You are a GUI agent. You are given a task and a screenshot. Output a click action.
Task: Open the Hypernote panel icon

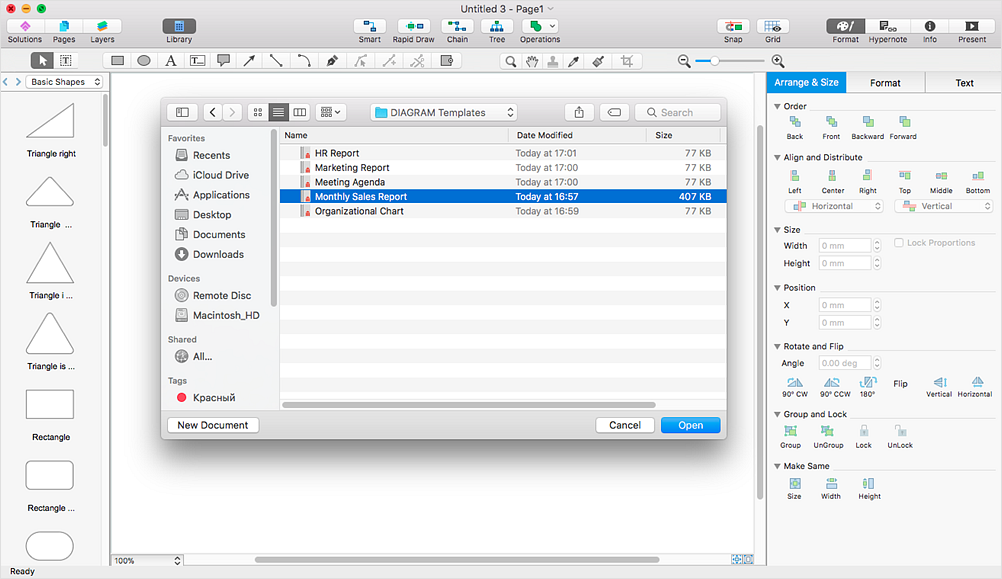pos(887,26)
